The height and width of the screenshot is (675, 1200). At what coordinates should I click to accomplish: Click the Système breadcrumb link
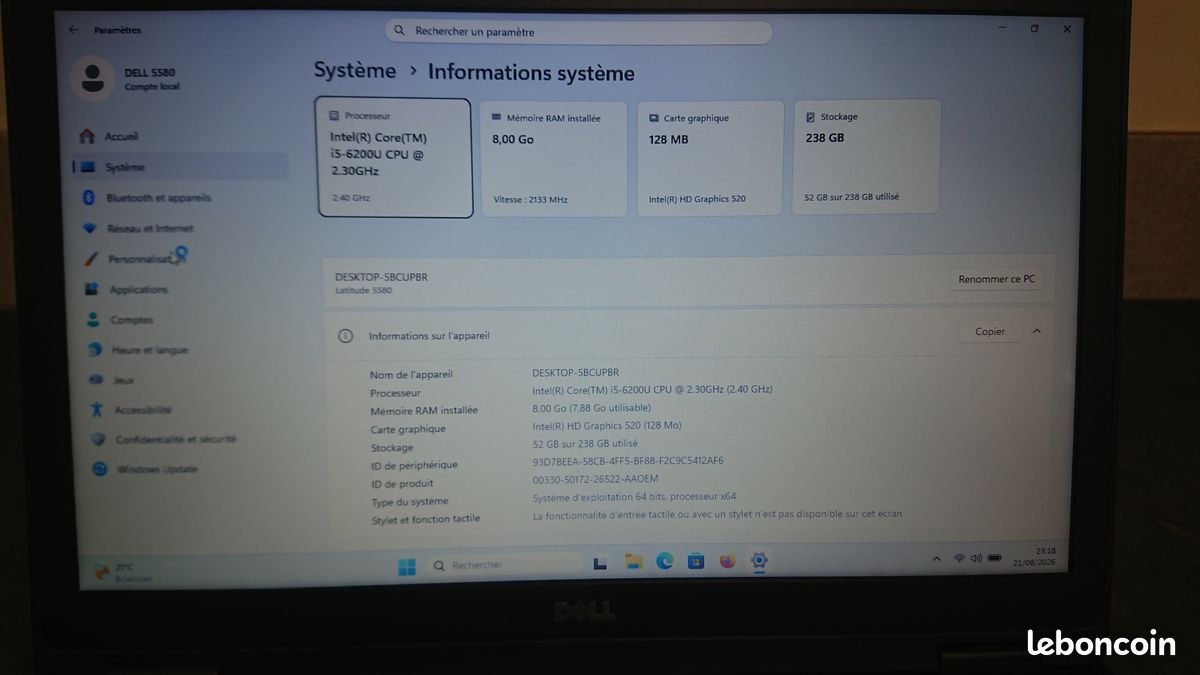355,71
